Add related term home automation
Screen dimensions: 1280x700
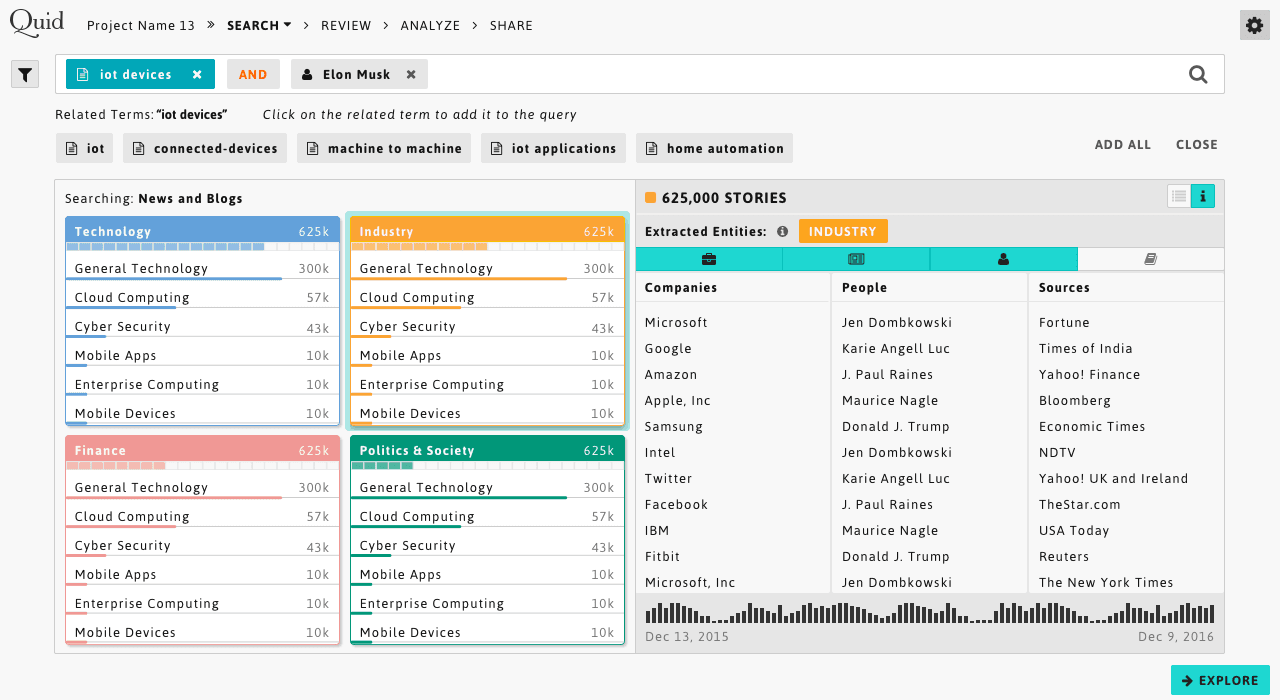tap(714, 148)
